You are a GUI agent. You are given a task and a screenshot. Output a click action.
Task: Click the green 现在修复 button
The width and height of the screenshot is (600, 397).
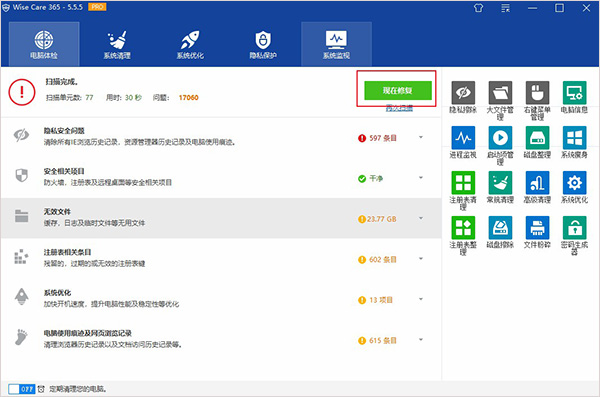pos(398,90)
